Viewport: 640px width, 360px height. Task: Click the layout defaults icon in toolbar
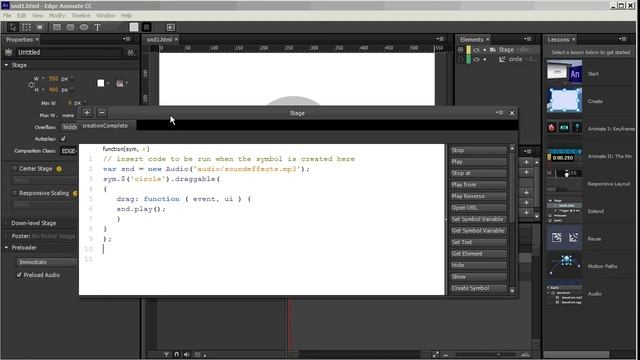click(x=171, y=27)
